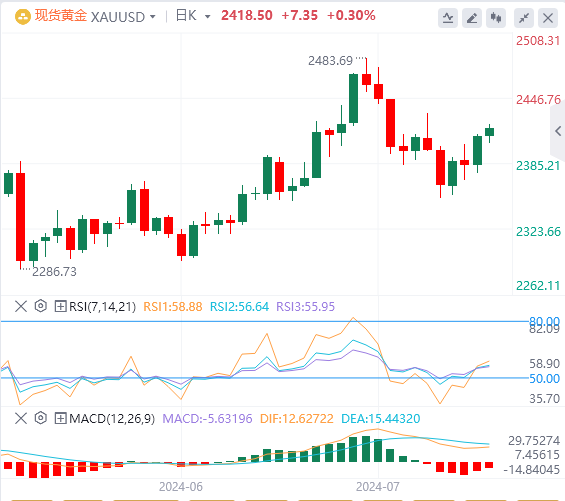Select the pencil drawing tool icon

click(472, 18)
